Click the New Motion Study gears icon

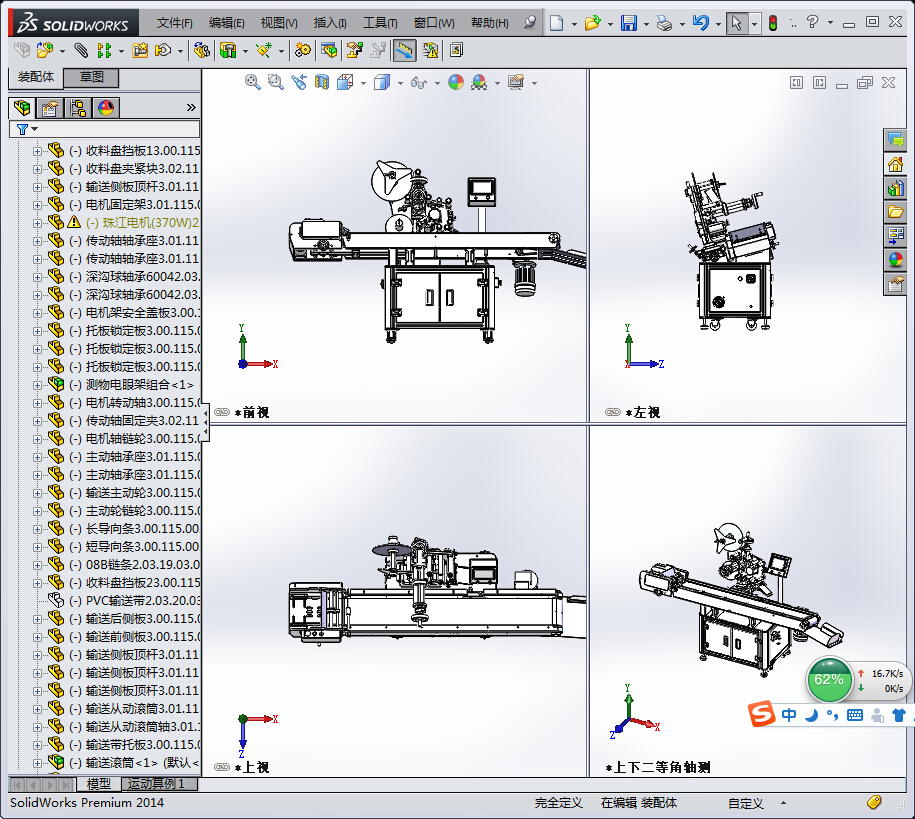(x=302, y=51)
